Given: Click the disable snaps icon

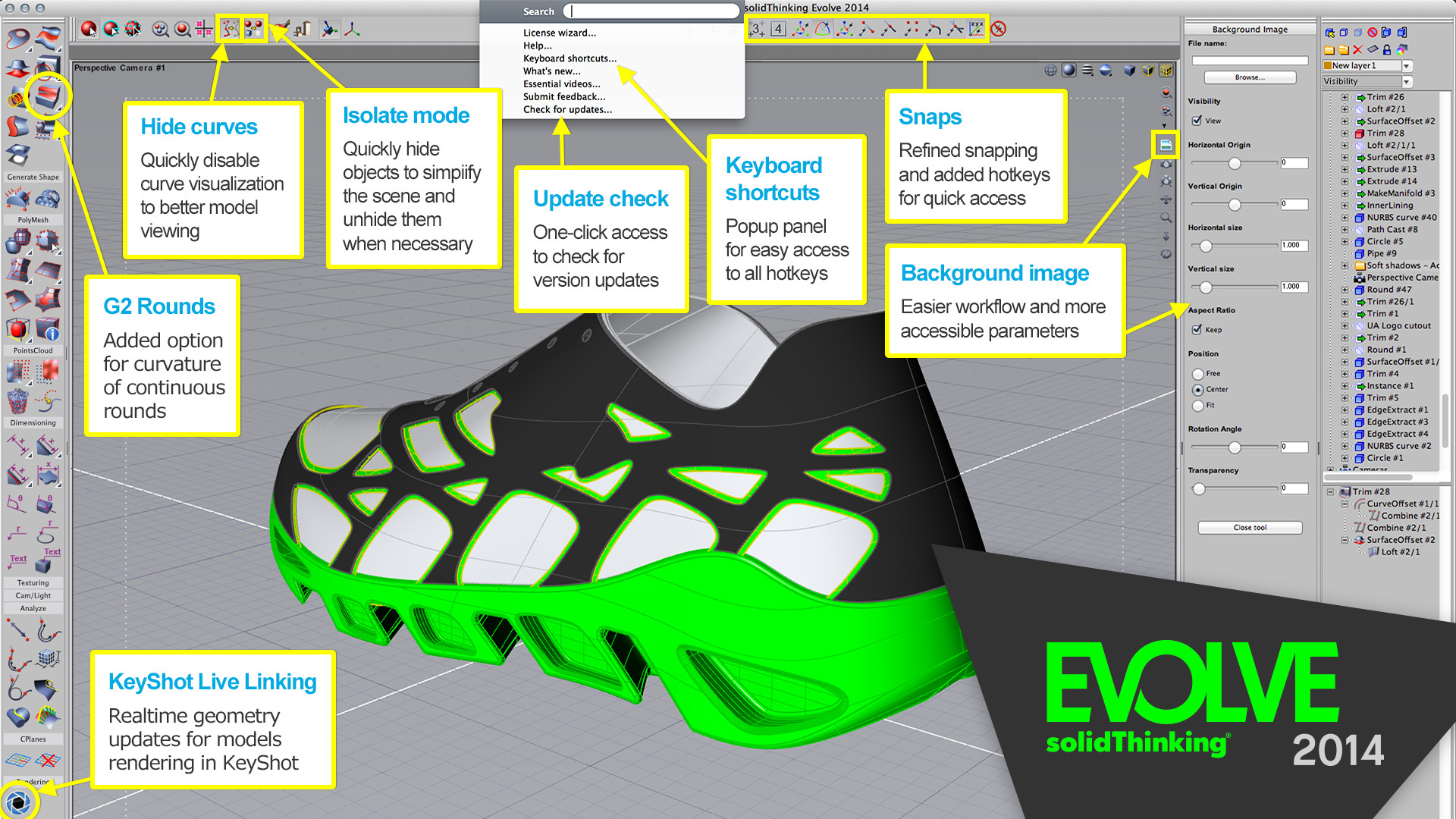Looking at the screenshot, I should point(999,29).
